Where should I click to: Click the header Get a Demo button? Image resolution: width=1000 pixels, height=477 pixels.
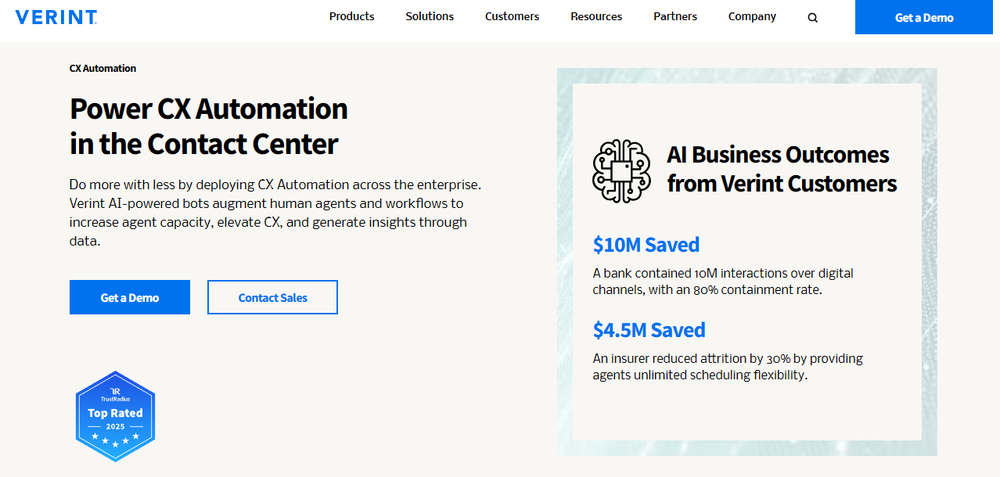click(x=924, y=17)
